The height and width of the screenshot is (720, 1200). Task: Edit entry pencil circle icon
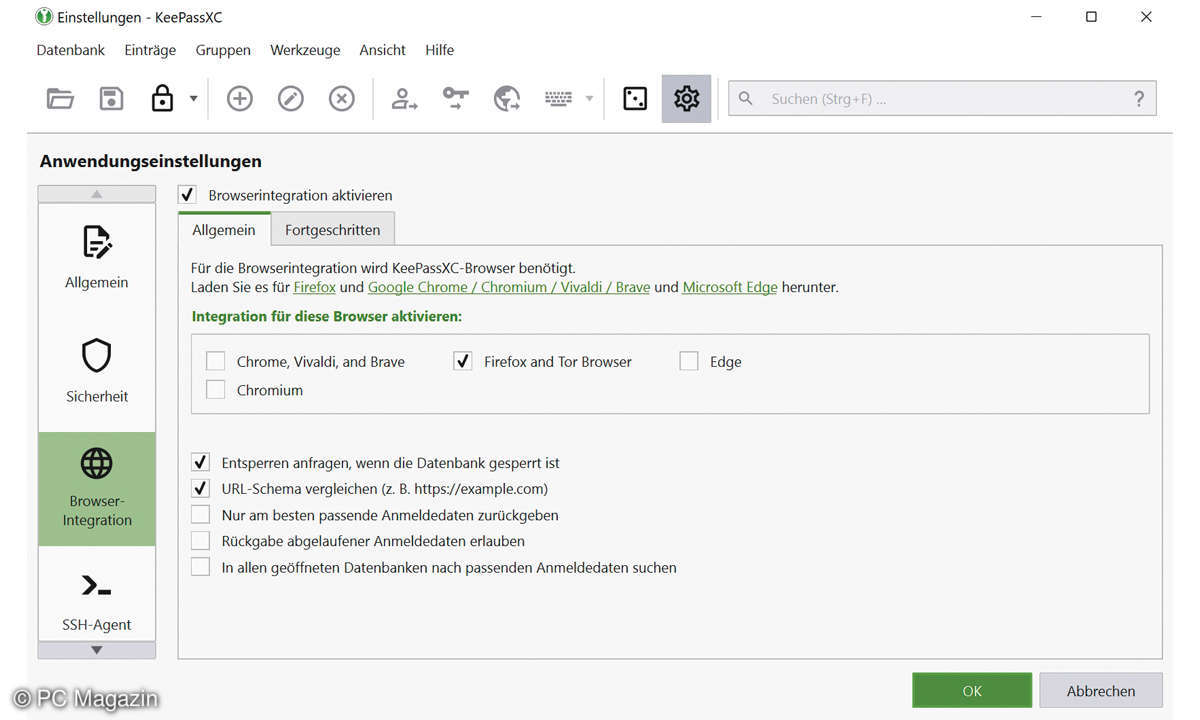point(291,99)
